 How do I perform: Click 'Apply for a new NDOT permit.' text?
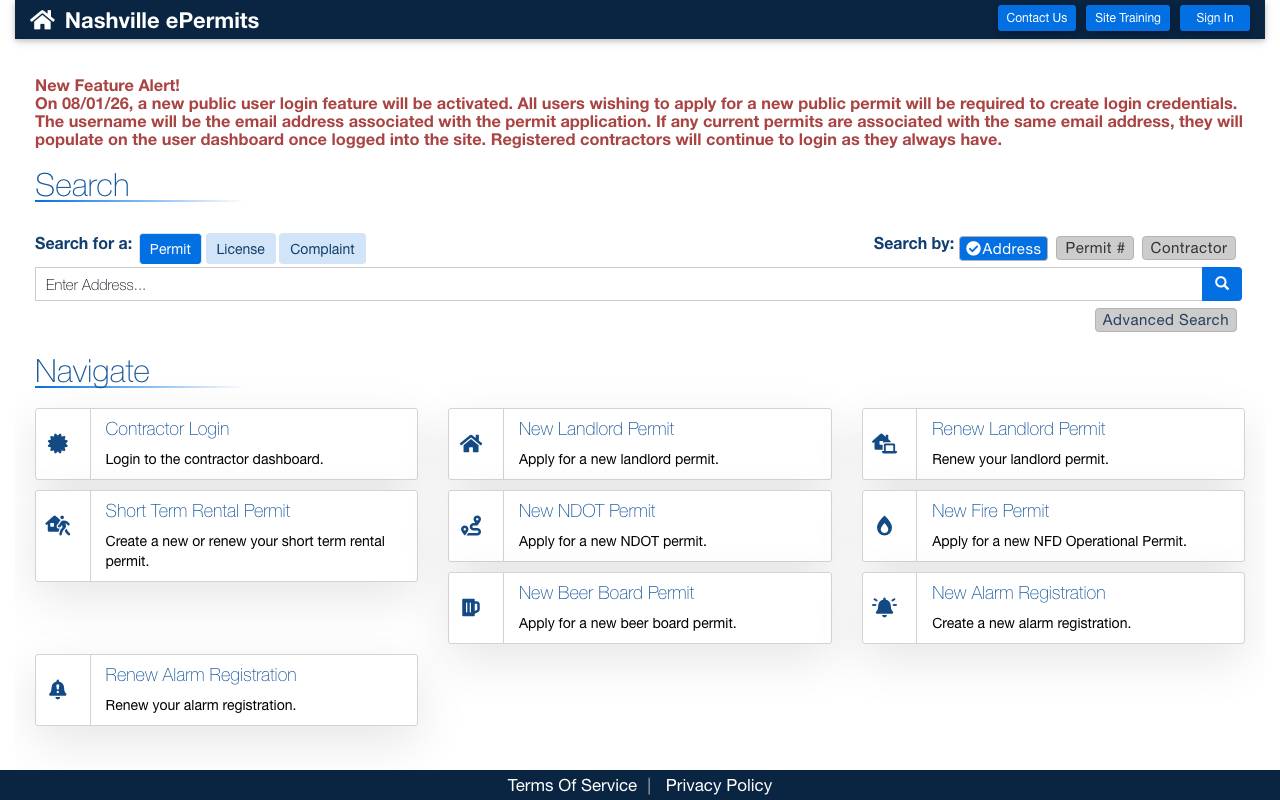click(x=612, y=541)
